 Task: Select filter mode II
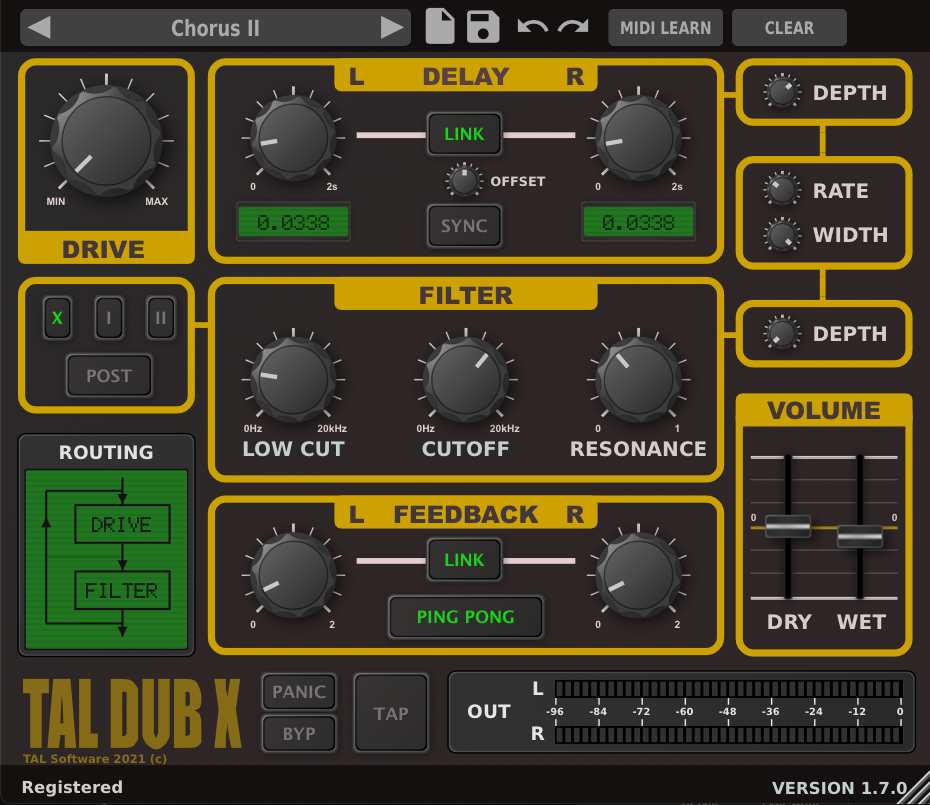pos(160,317)
